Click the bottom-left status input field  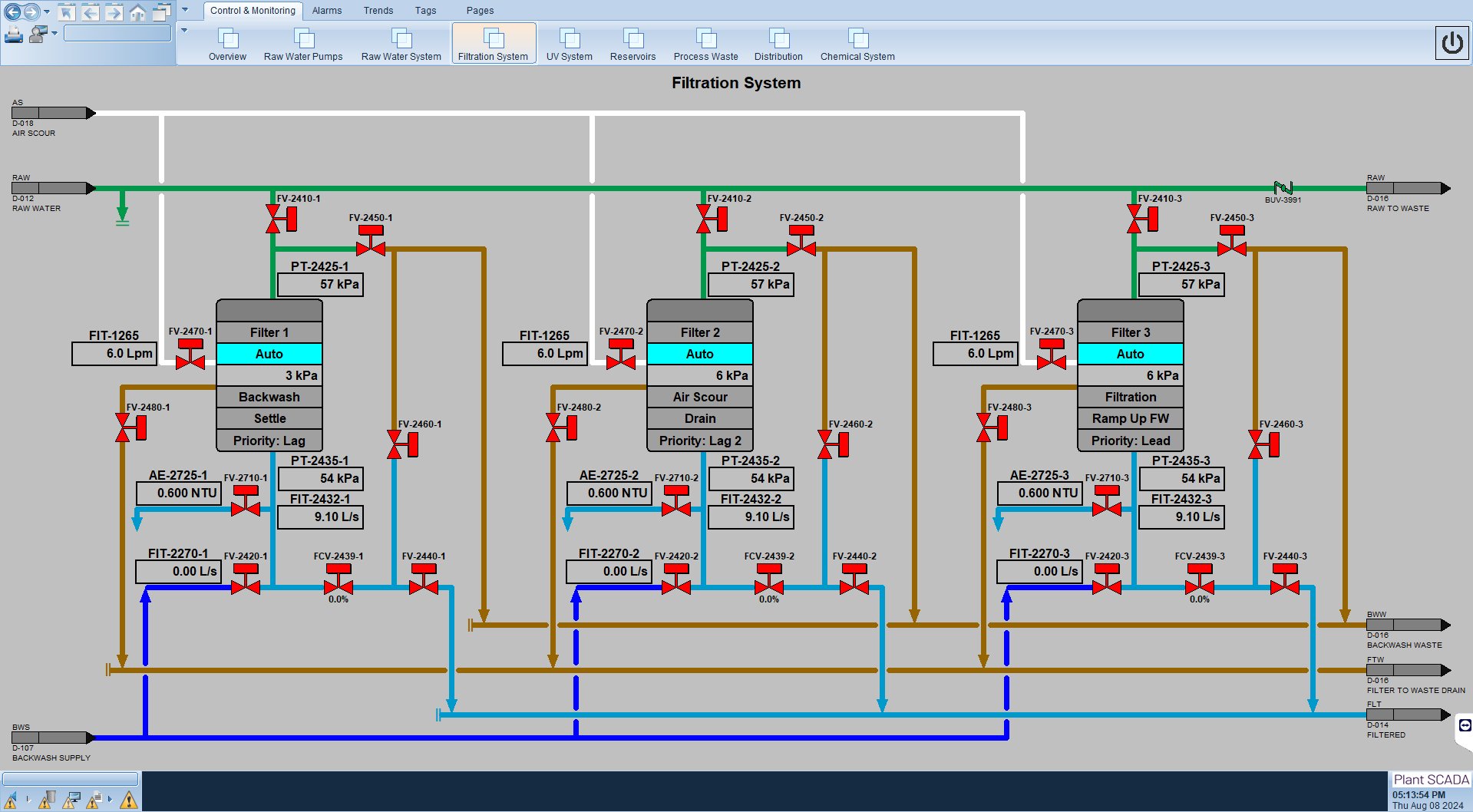click(70, 779)
